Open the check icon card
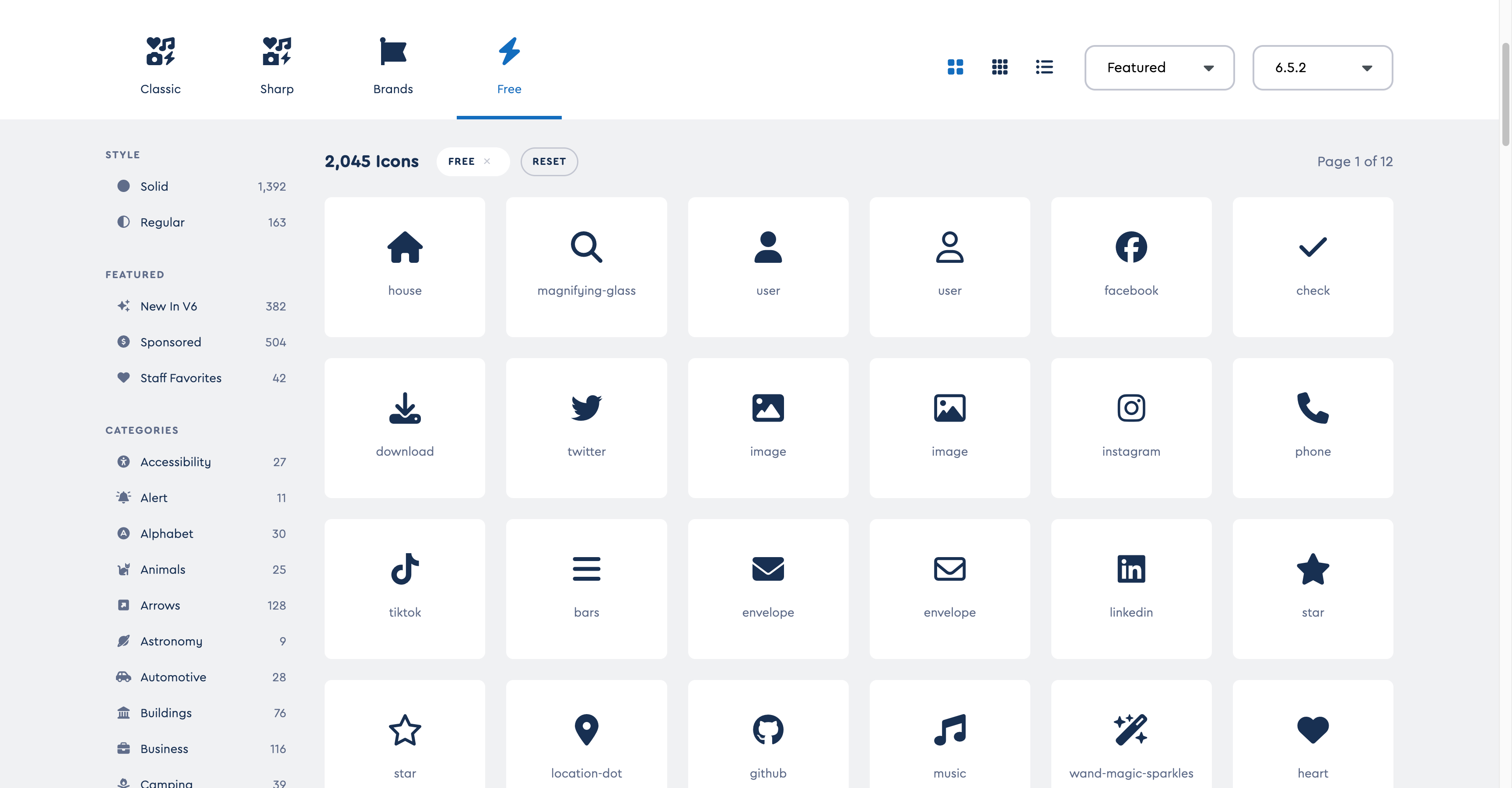 click(x=1312, y=267)
